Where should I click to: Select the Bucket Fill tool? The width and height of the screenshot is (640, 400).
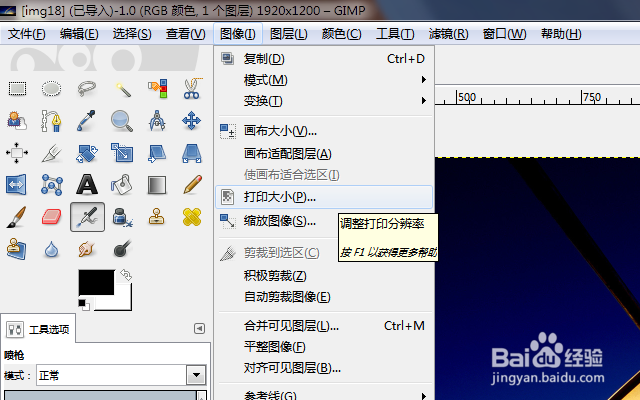click(x=122, y=184)
